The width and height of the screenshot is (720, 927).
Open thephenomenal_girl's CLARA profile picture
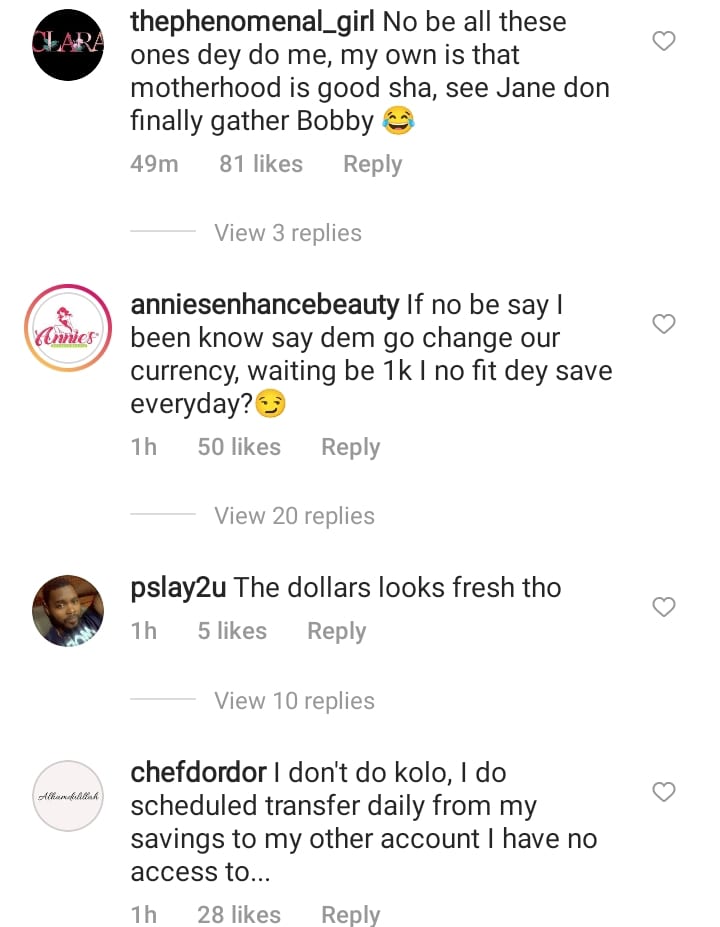(68, 44)
